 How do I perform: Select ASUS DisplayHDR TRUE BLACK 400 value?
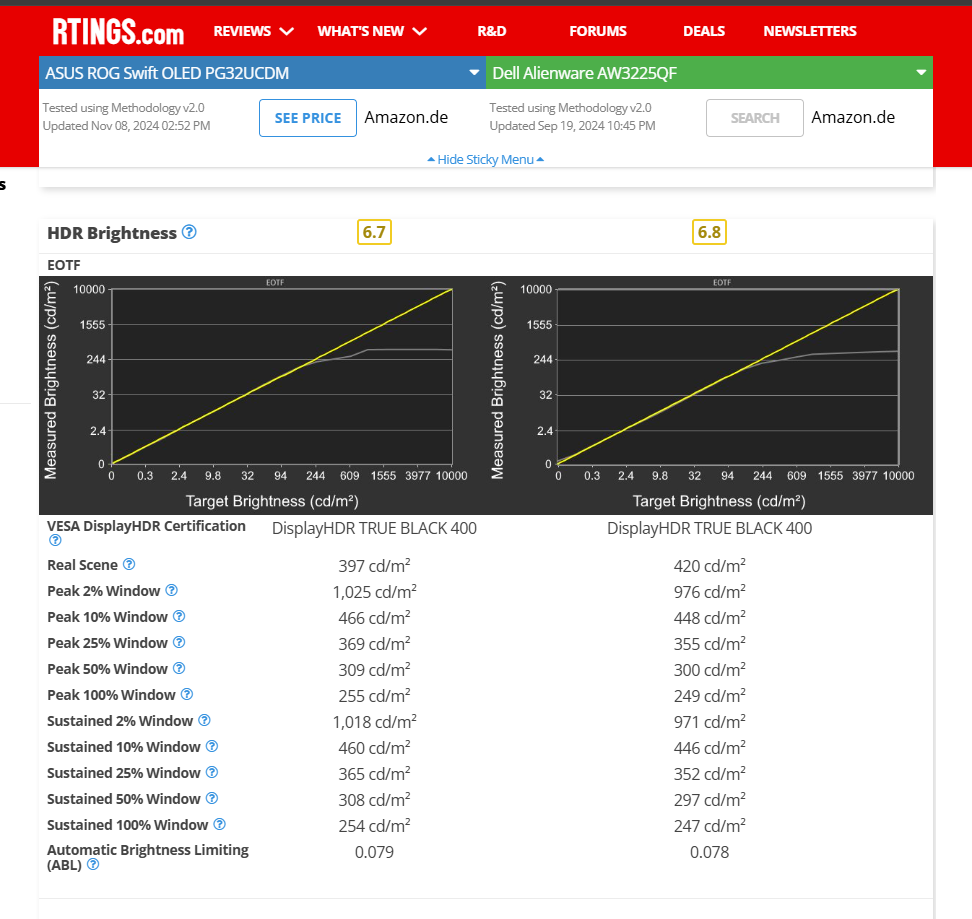374,529
